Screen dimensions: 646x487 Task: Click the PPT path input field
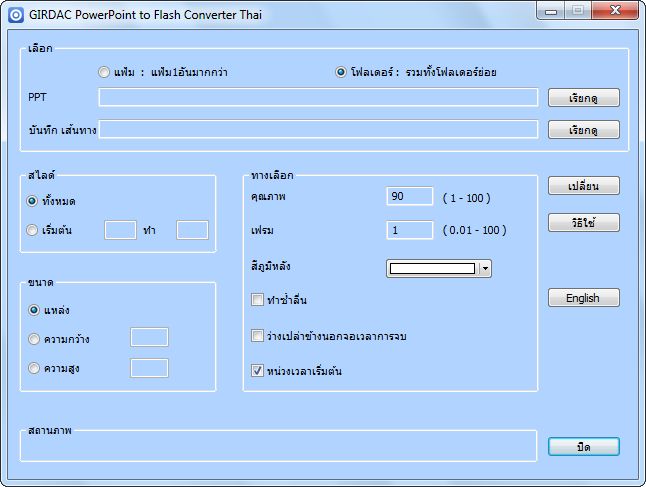click(318, 97)
